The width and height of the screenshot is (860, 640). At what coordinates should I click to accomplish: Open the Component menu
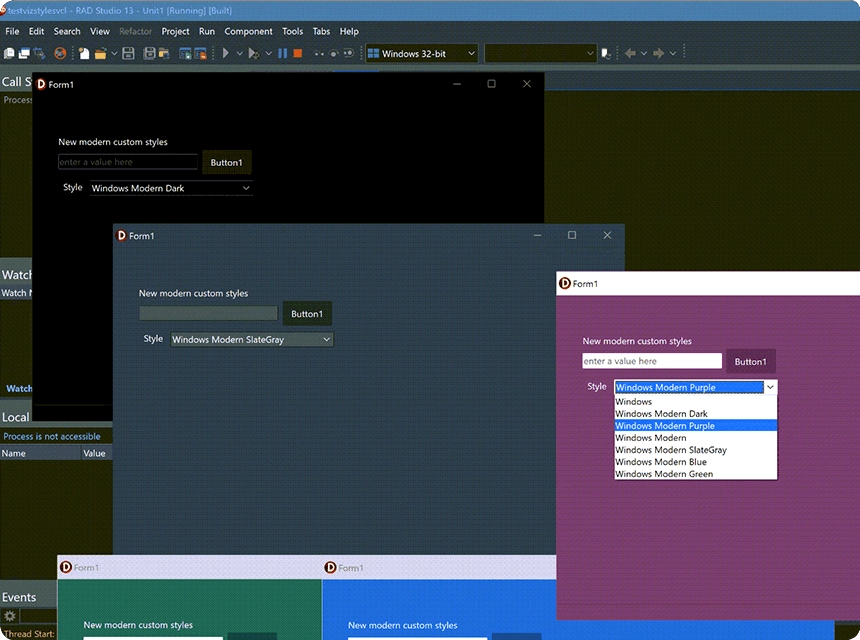248,31
